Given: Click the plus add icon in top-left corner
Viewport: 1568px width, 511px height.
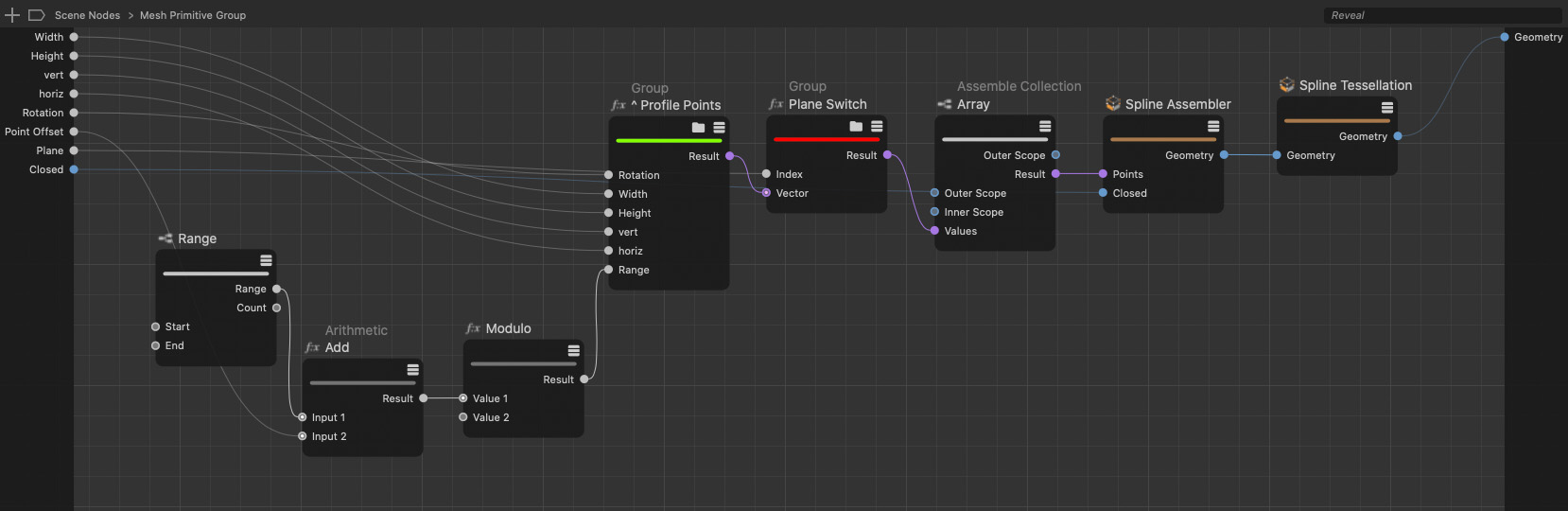Looking at the screenshot, I should pyautogui.click(x=12, y=15).
